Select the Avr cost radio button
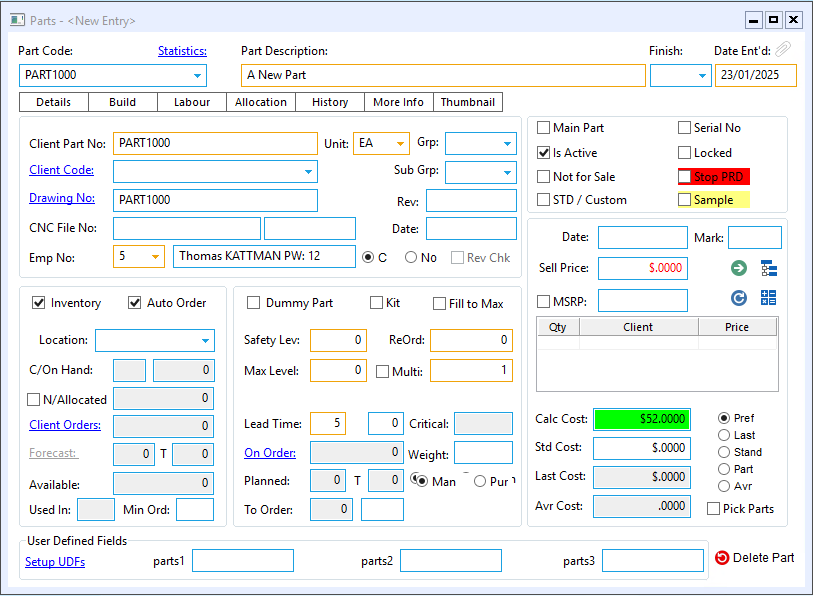 click(724, 486)
